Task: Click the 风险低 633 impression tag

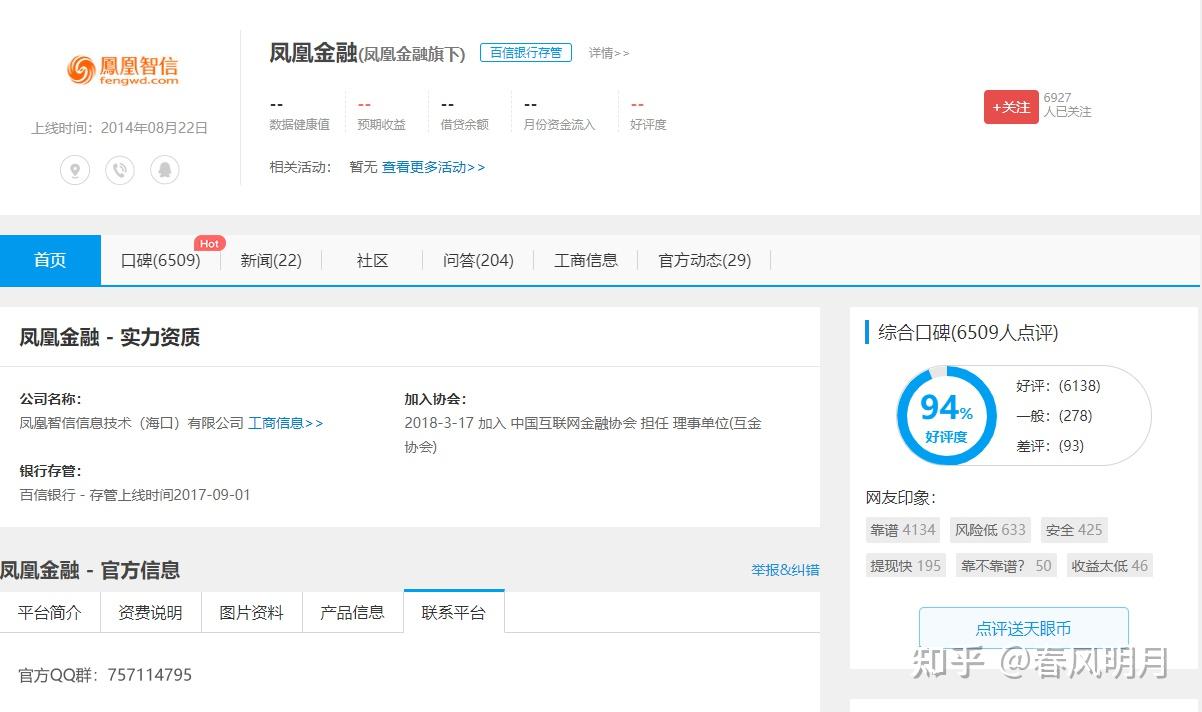Action: click(990, 530)
